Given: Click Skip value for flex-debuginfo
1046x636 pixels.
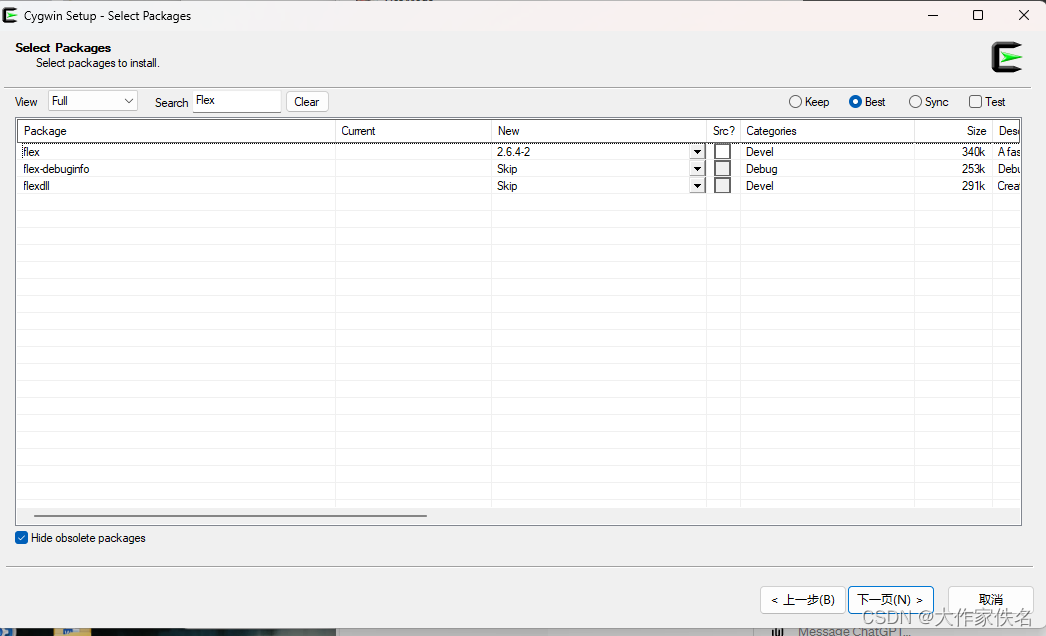Looking at the screenshot, I should pyautogui.click(x=507, y=169).
